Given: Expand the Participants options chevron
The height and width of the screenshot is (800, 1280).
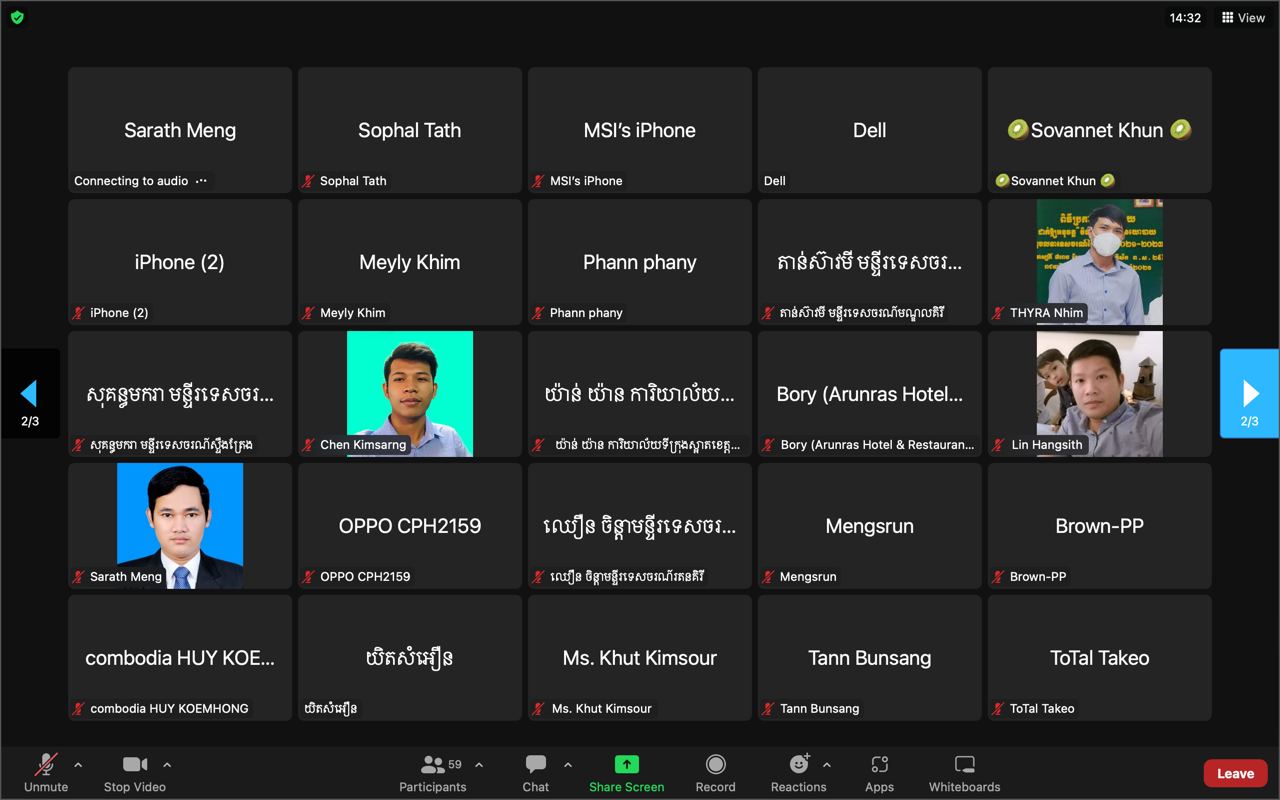Looking at the screenshot, I should pyautogui.click(x=479, y=765).
